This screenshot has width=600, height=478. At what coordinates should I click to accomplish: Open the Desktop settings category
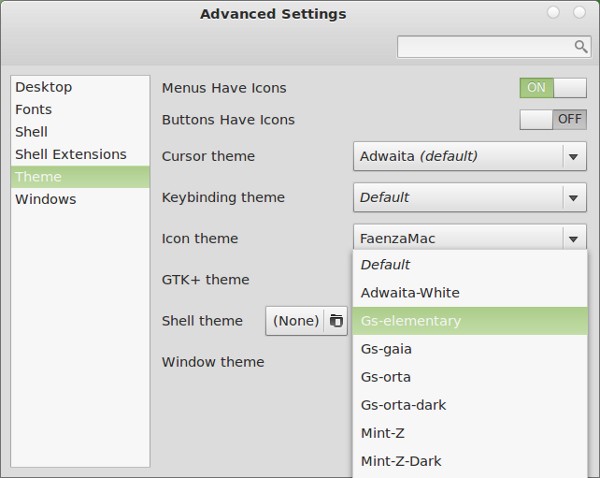click(44, 88)
